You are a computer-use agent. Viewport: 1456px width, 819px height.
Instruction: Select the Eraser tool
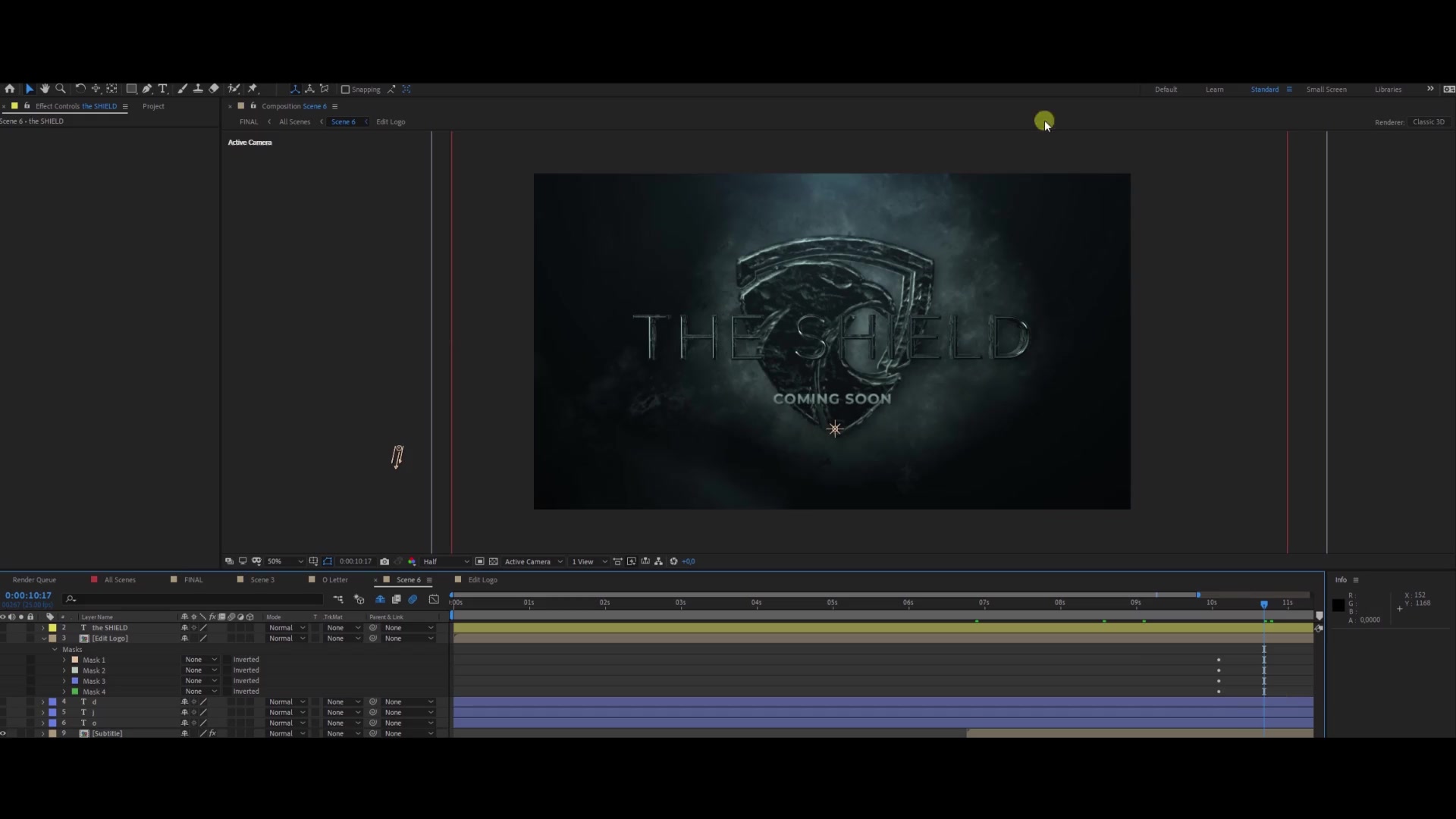point(214,89)
